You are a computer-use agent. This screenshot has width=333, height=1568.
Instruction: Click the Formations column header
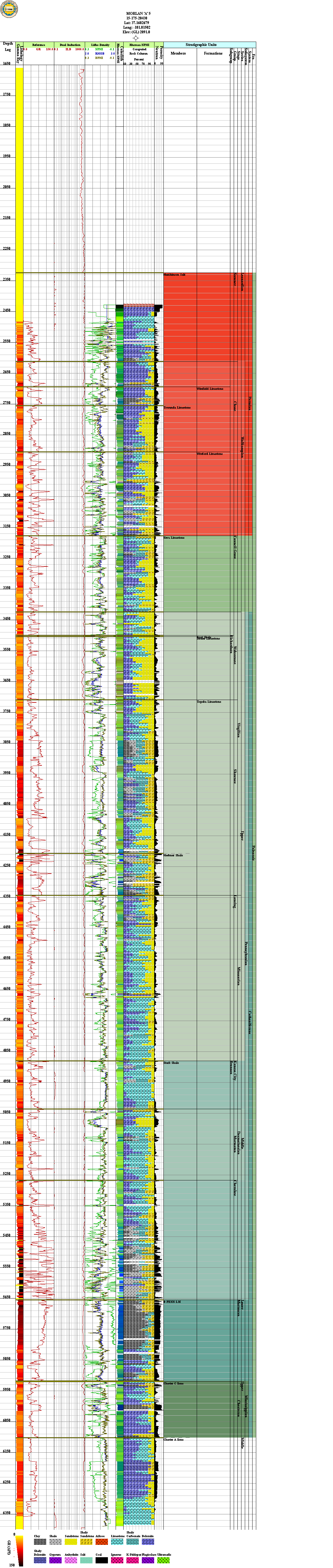click(x=213, y=54)
